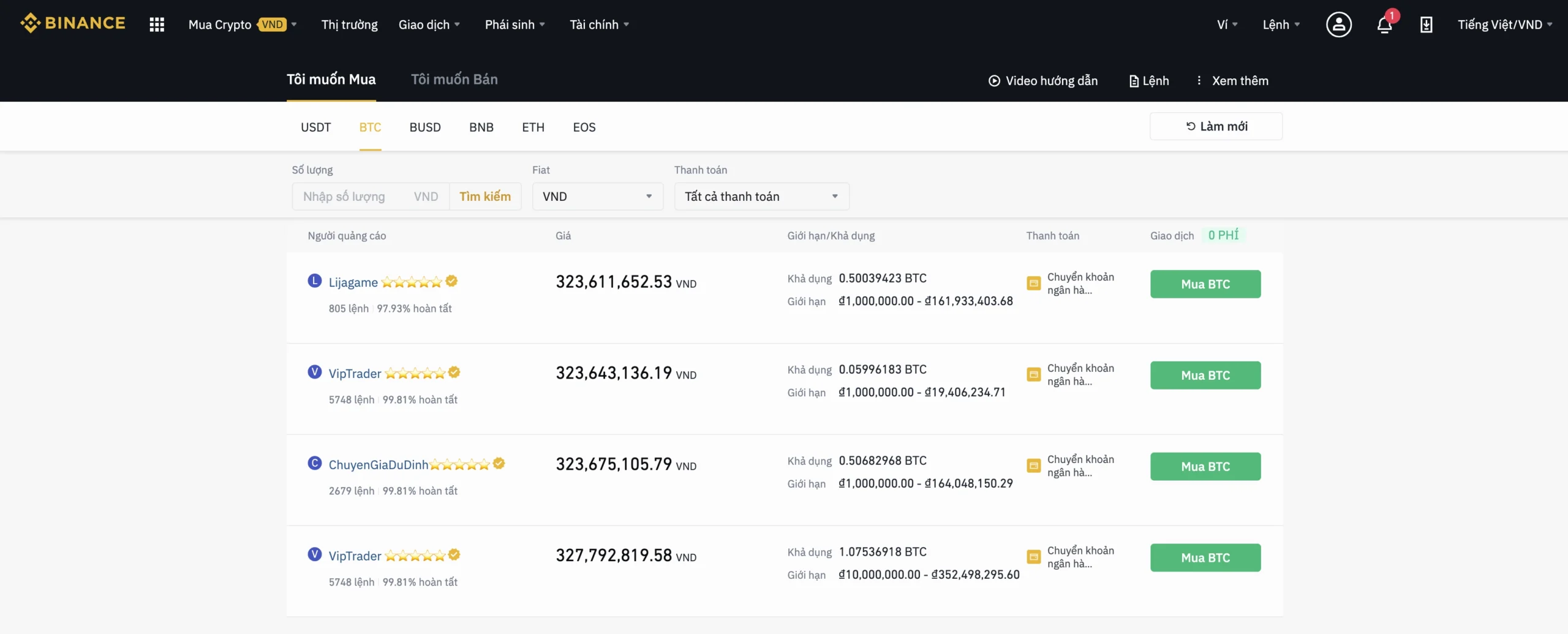Image resolution: width=1568 pixels, height=634 pixels.
Task: Click the VND badge next to Mua Crypto
Action: pos(272,25)
